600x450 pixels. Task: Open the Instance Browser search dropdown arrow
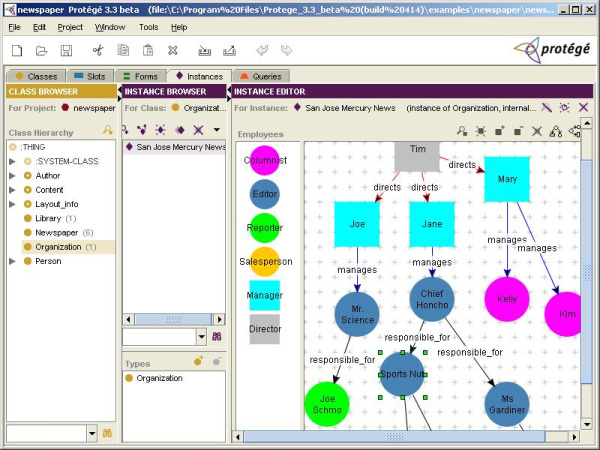(200, 337)
